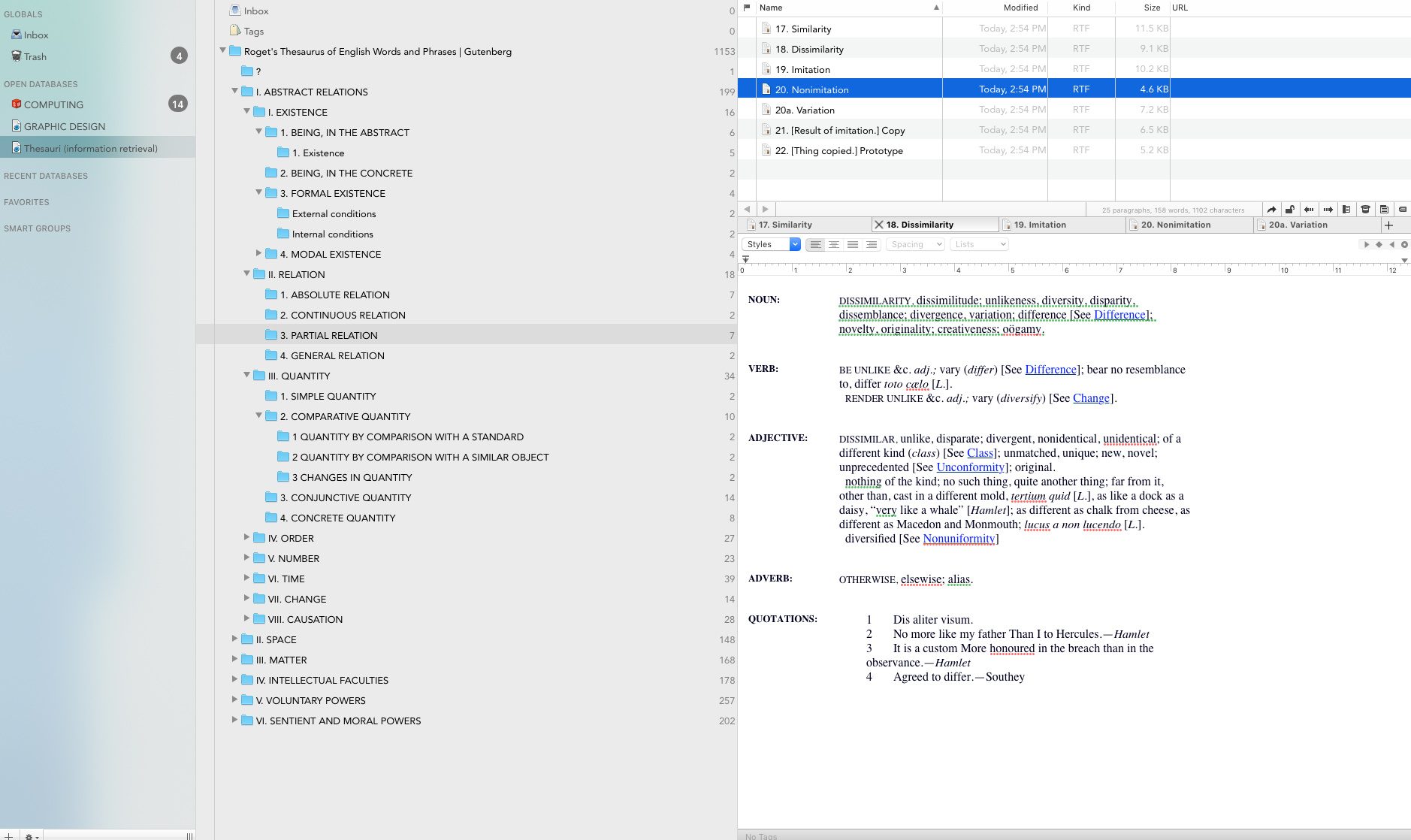Collapse the III. QUANTITY folder
This screenshot has width=1411, height=840.
click(246, 375)
